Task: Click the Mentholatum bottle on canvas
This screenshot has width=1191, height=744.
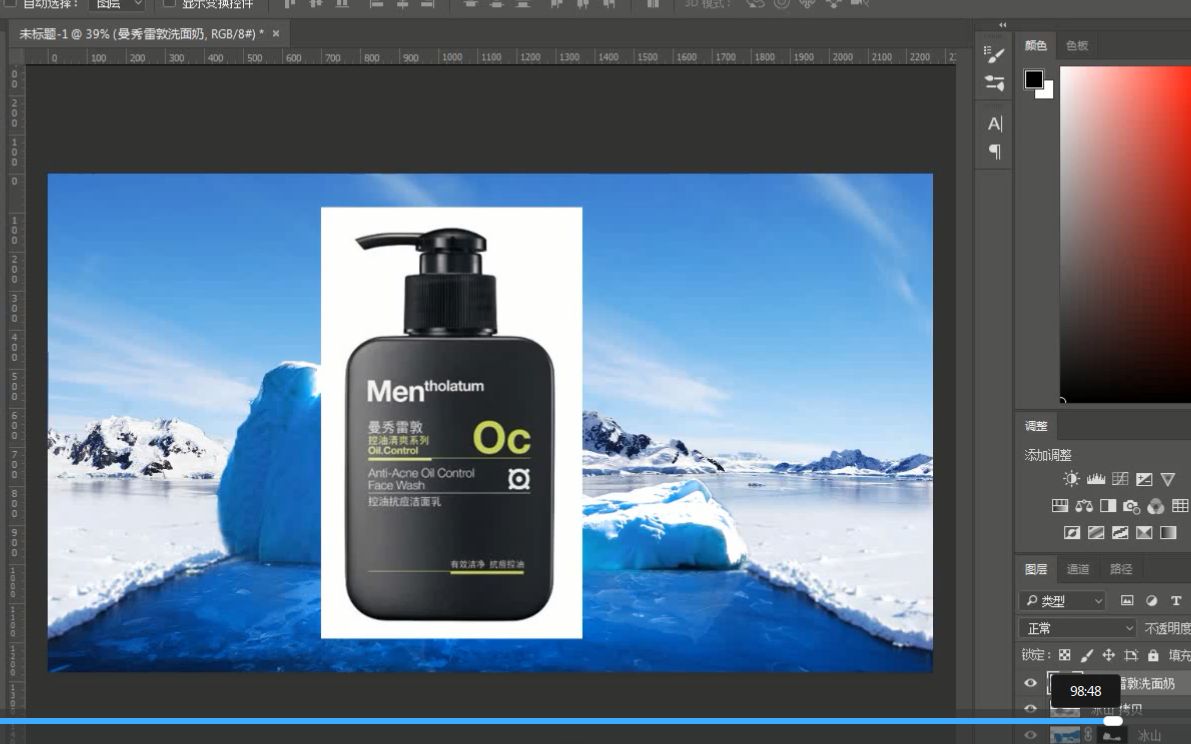Action: [x=450, y=425]
